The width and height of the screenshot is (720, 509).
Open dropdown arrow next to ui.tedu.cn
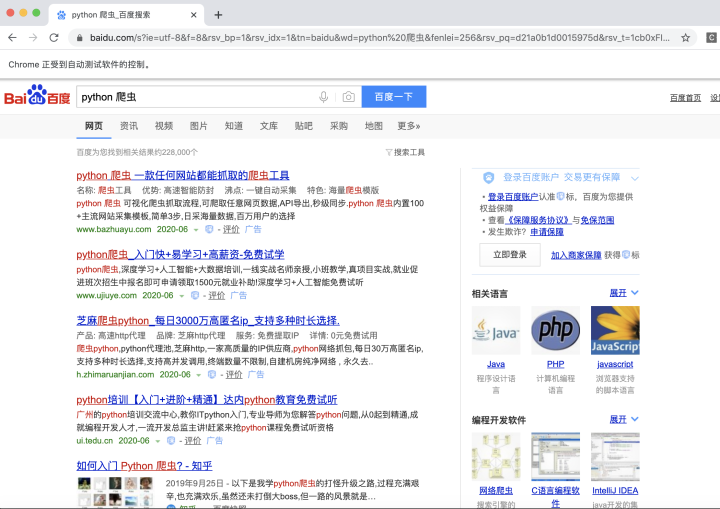pos(158,441)
